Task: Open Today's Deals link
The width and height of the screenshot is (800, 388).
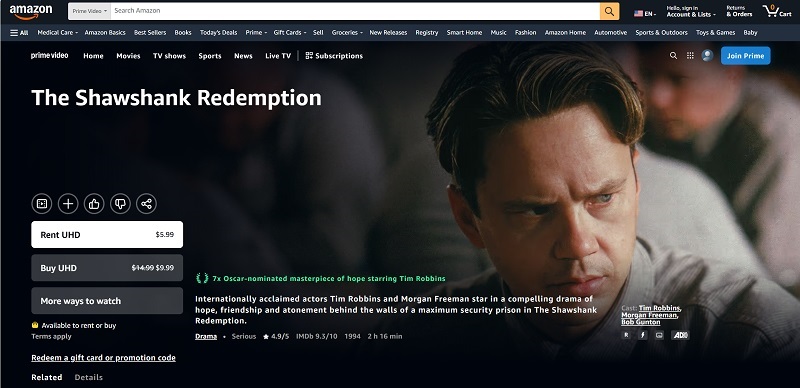Action: [218, 33]
